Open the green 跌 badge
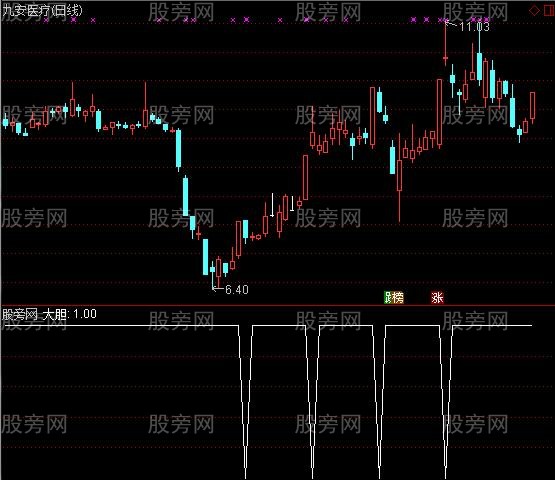 pos(388,298)
